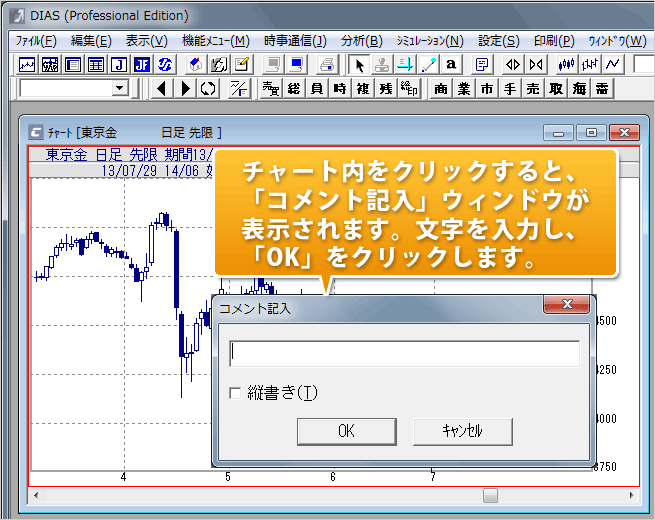This screenshot has height=520, width=655.
Task: Open the ファイル(F) menu
Action: [x=36, y=41]
